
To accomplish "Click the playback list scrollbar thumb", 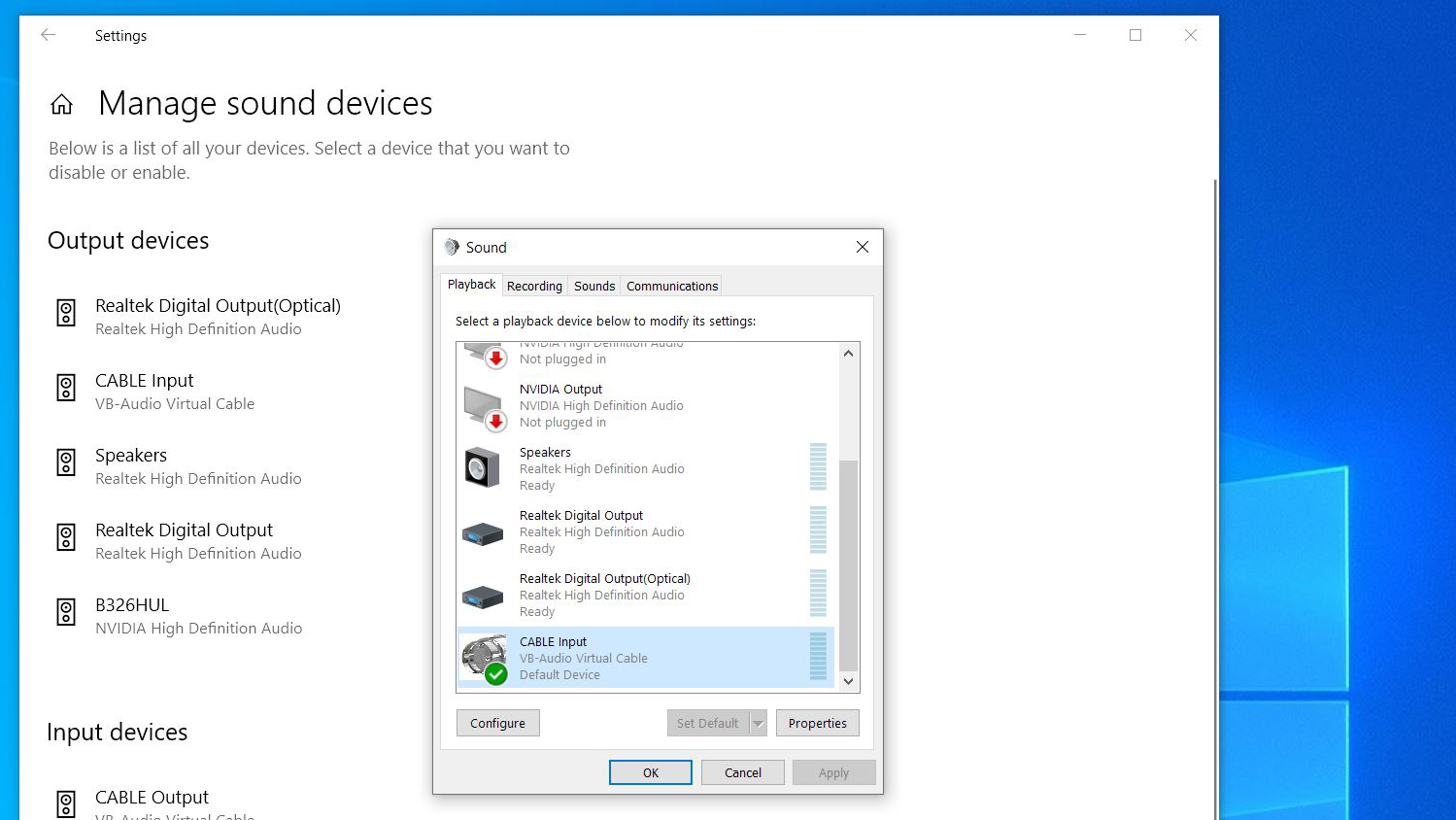I will click(x=848, y=565).
